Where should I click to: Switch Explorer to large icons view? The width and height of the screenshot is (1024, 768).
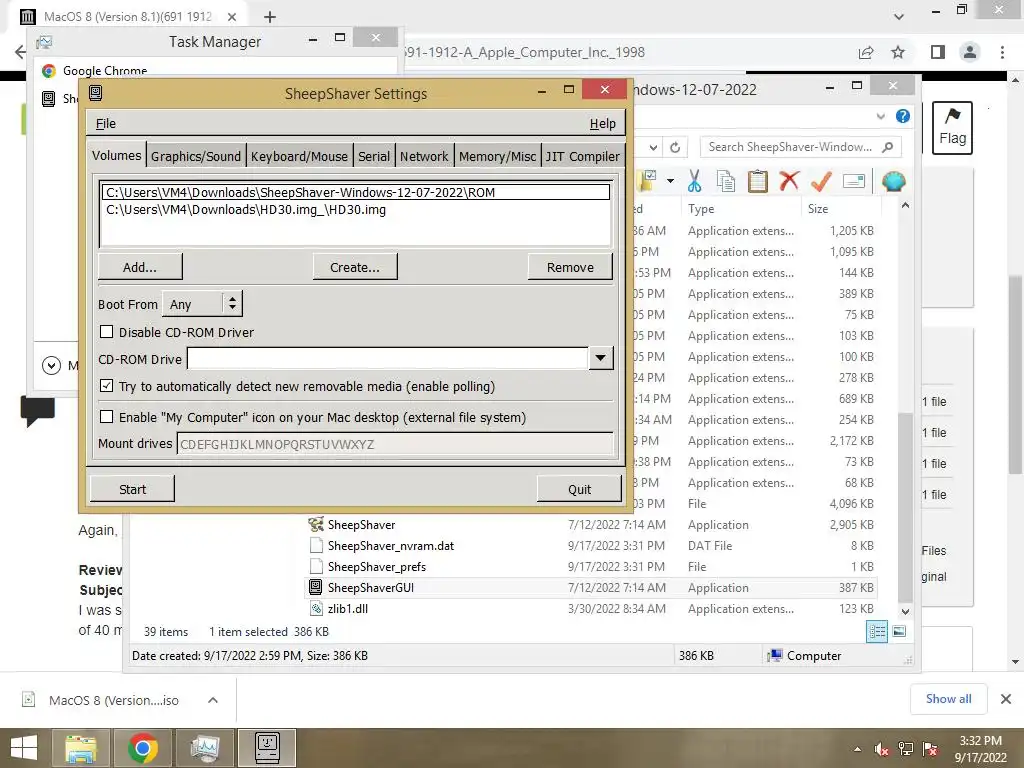pos(899,631)
